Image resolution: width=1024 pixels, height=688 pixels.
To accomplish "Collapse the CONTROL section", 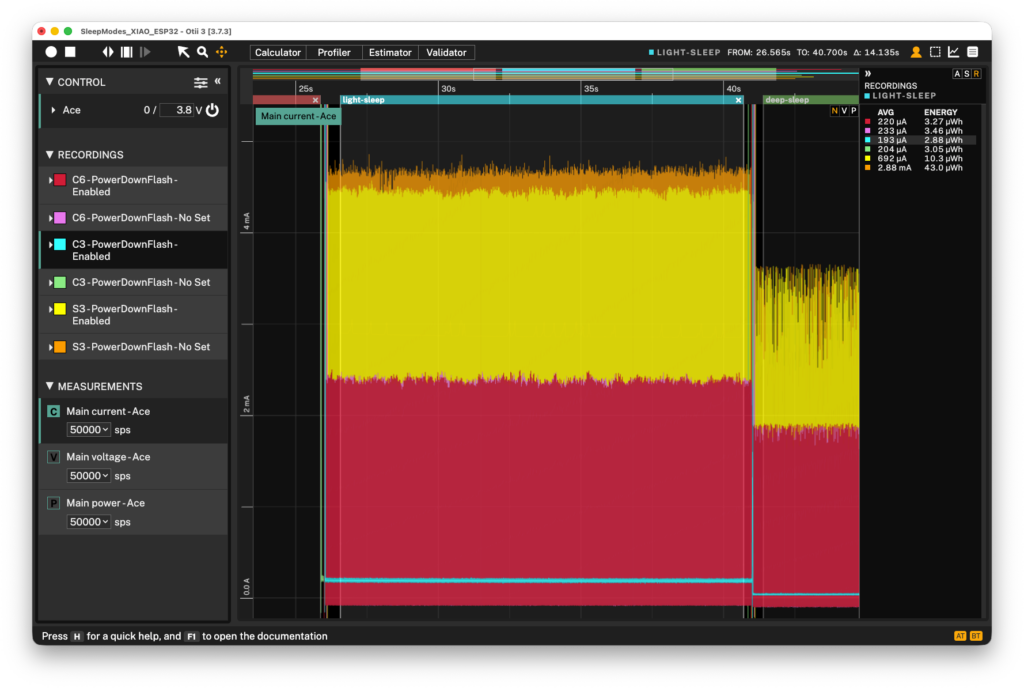I will pos(50,82).
